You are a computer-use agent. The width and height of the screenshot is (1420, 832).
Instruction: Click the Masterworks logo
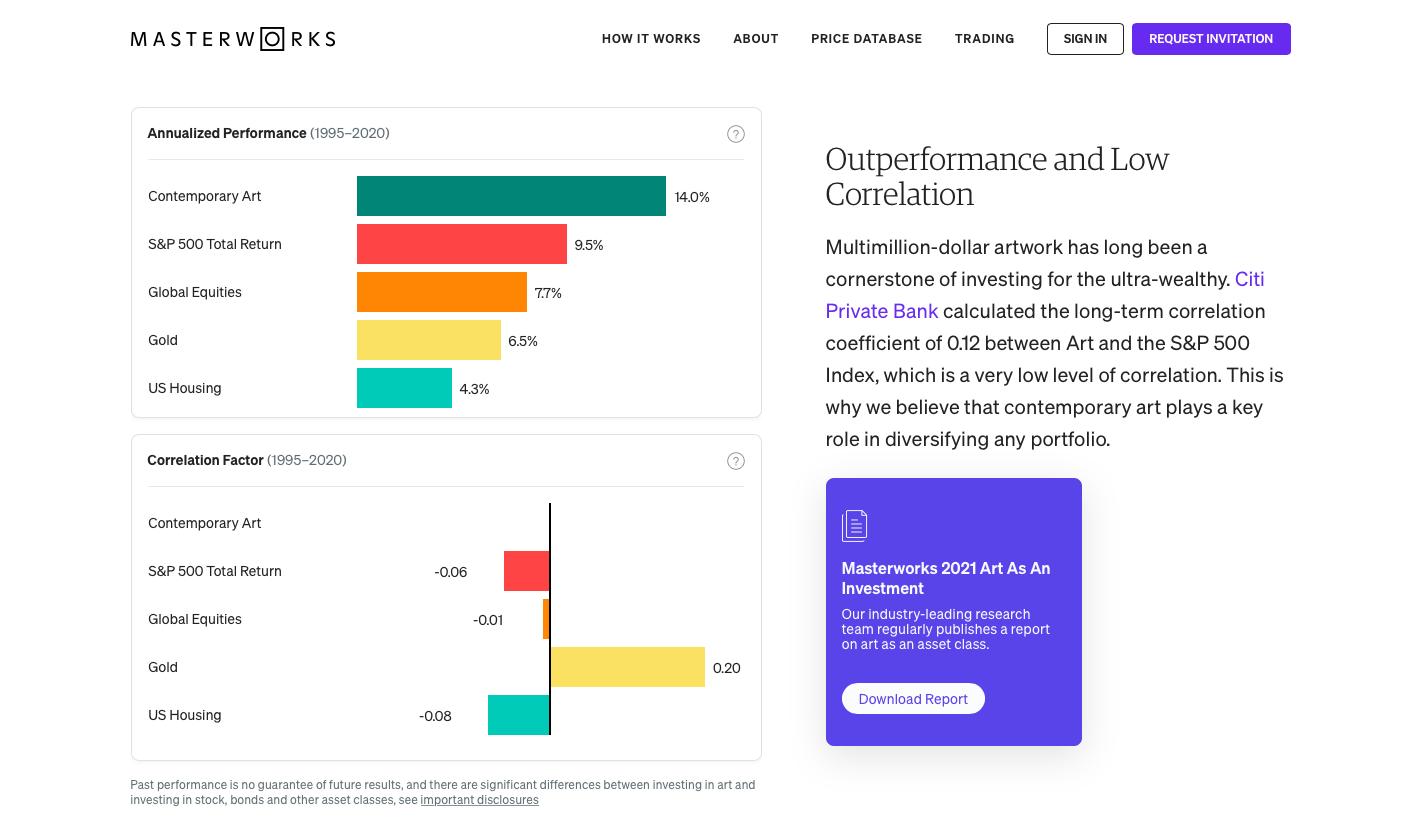(x=233, y=39)
